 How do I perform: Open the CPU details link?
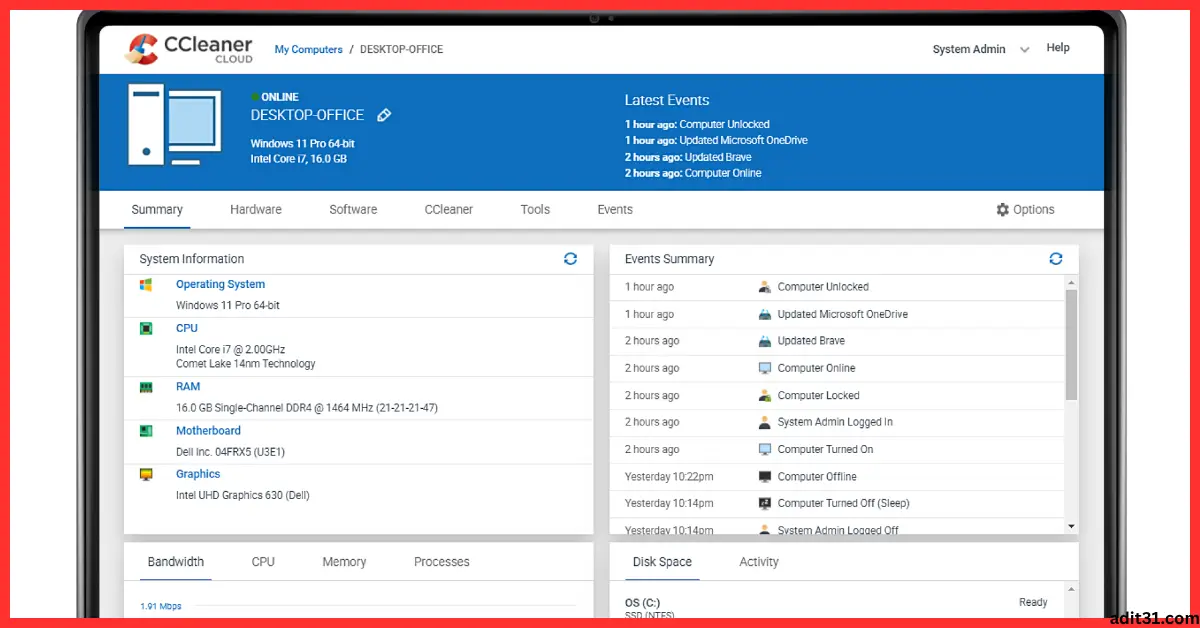click(187, 328)
